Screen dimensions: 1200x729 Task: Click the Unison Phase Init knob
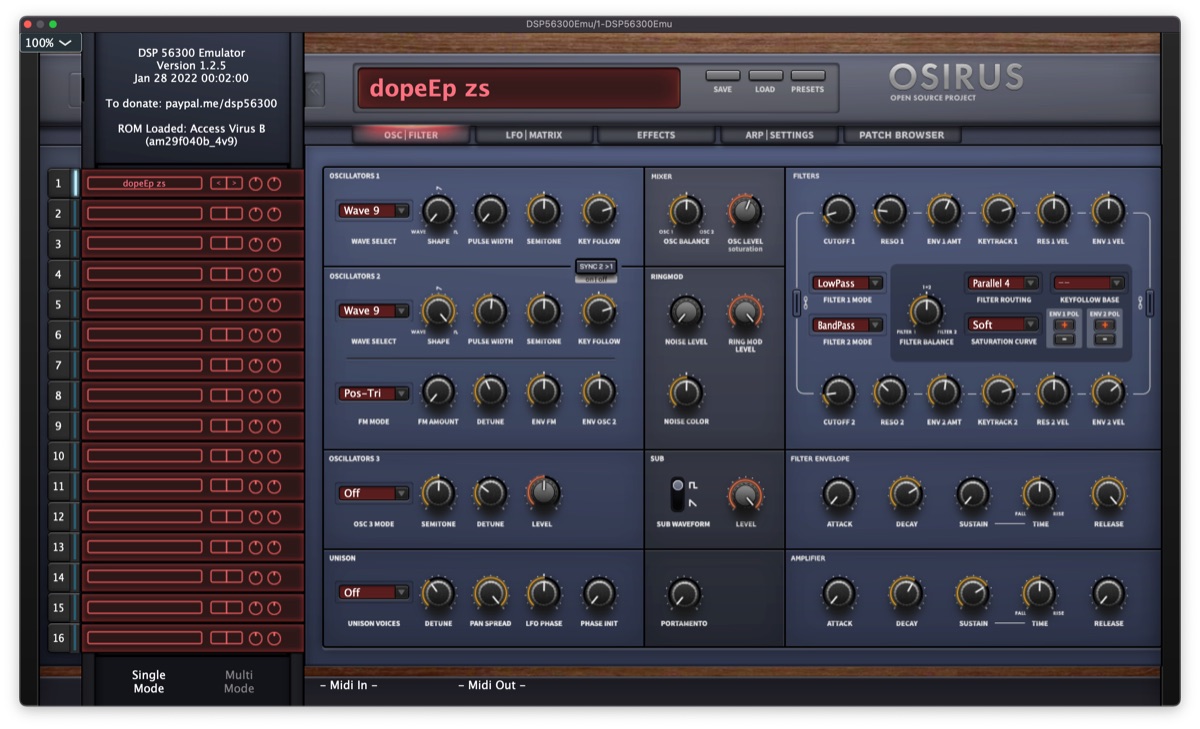point(598,593)
